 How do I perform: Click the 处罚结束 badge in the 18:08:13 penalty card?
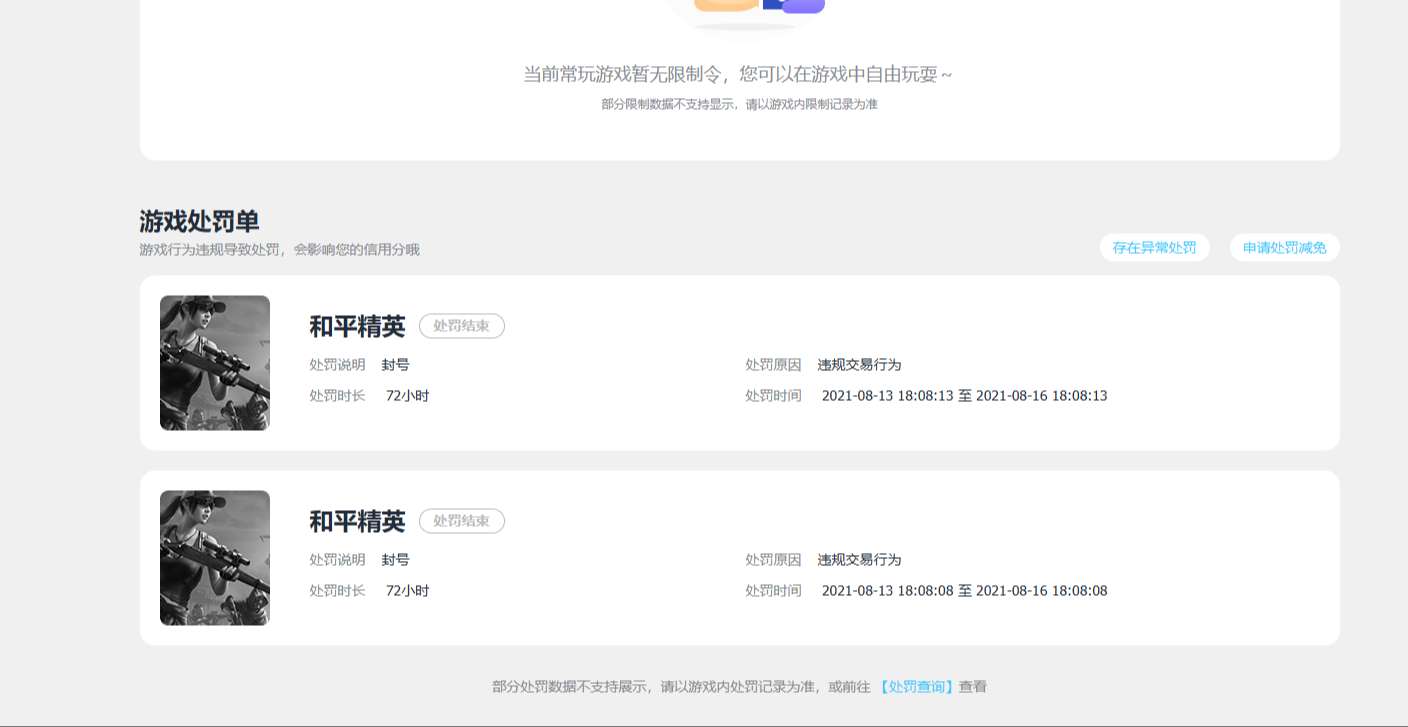[462, 326]
